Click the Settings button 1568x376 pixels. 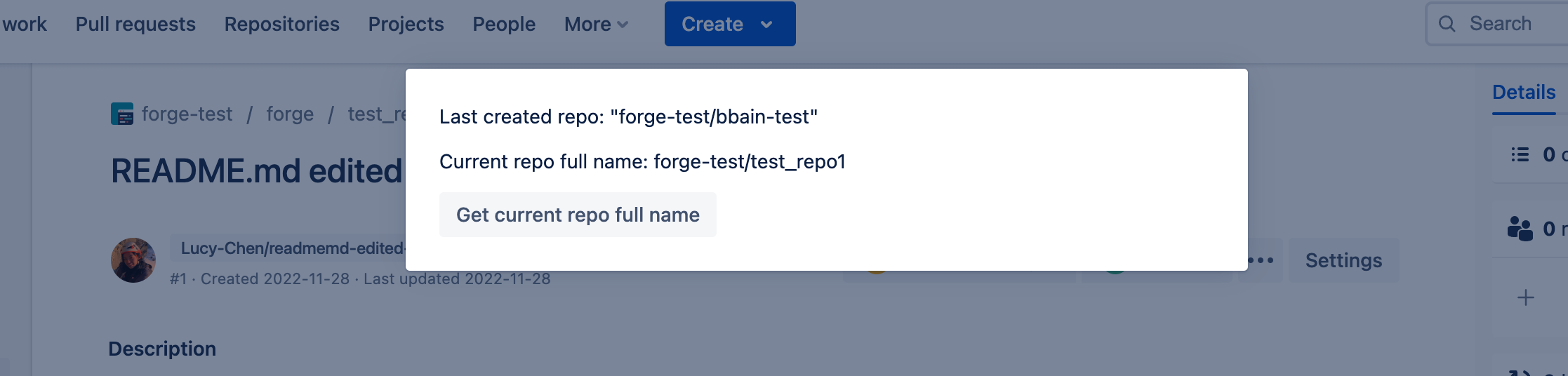tap(1343, 260)
